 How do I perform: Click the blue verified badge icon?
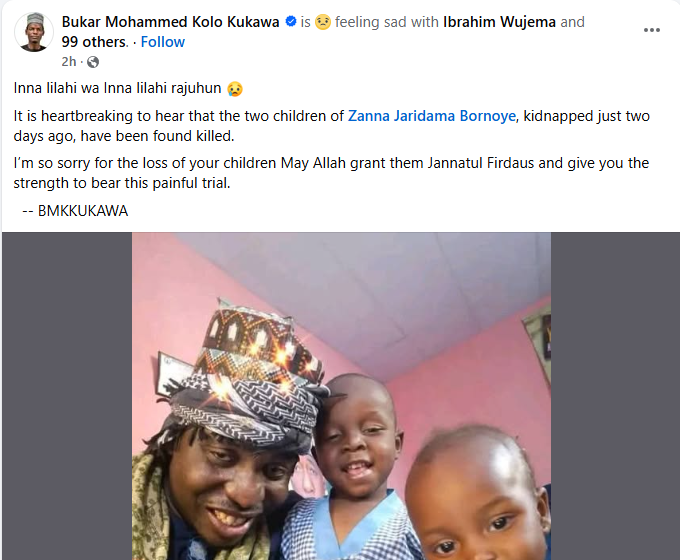coord(291,21)
